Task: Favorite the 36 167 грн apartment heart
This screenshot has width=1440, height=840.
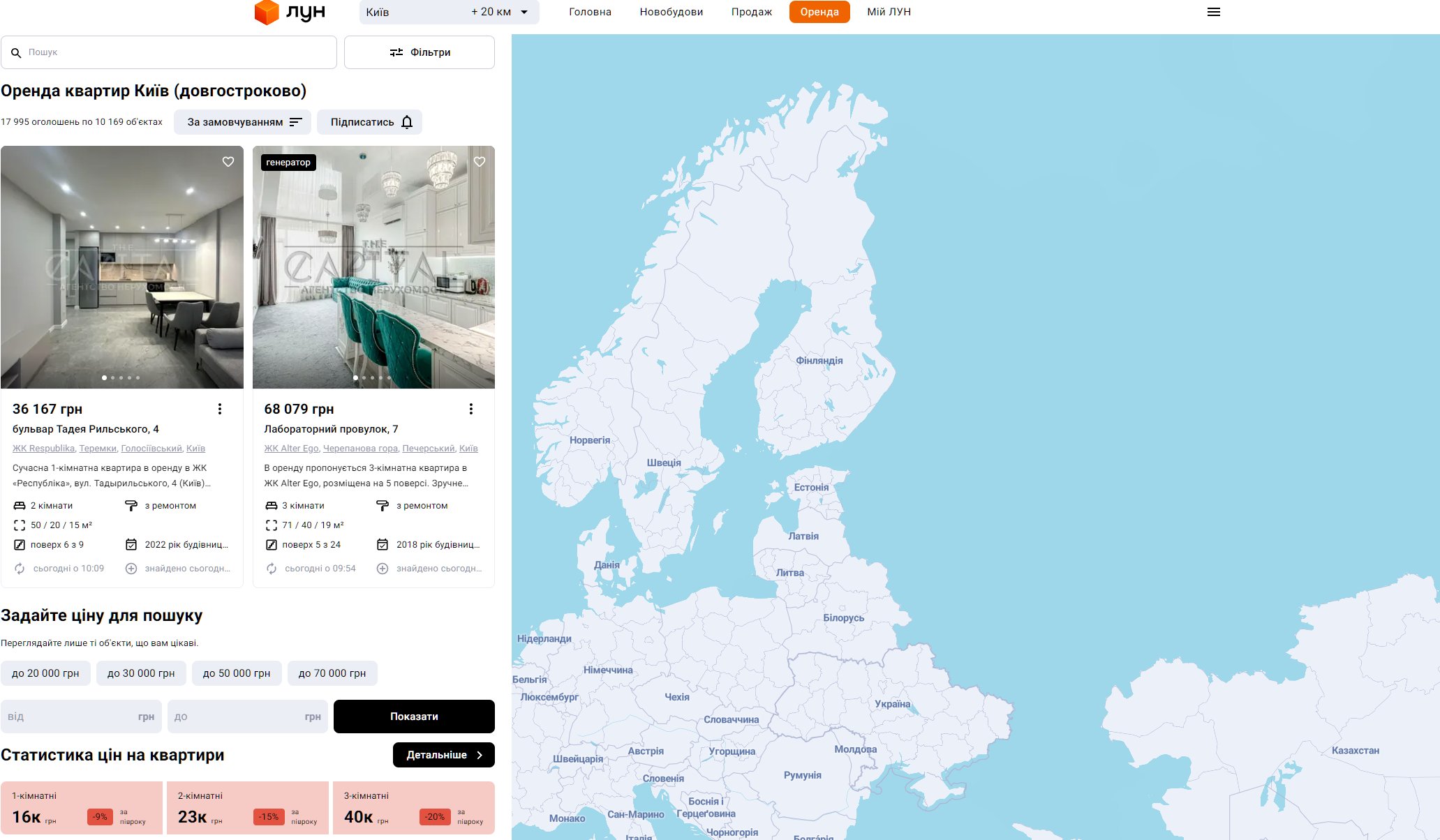Action: click(x=228, y=162)
